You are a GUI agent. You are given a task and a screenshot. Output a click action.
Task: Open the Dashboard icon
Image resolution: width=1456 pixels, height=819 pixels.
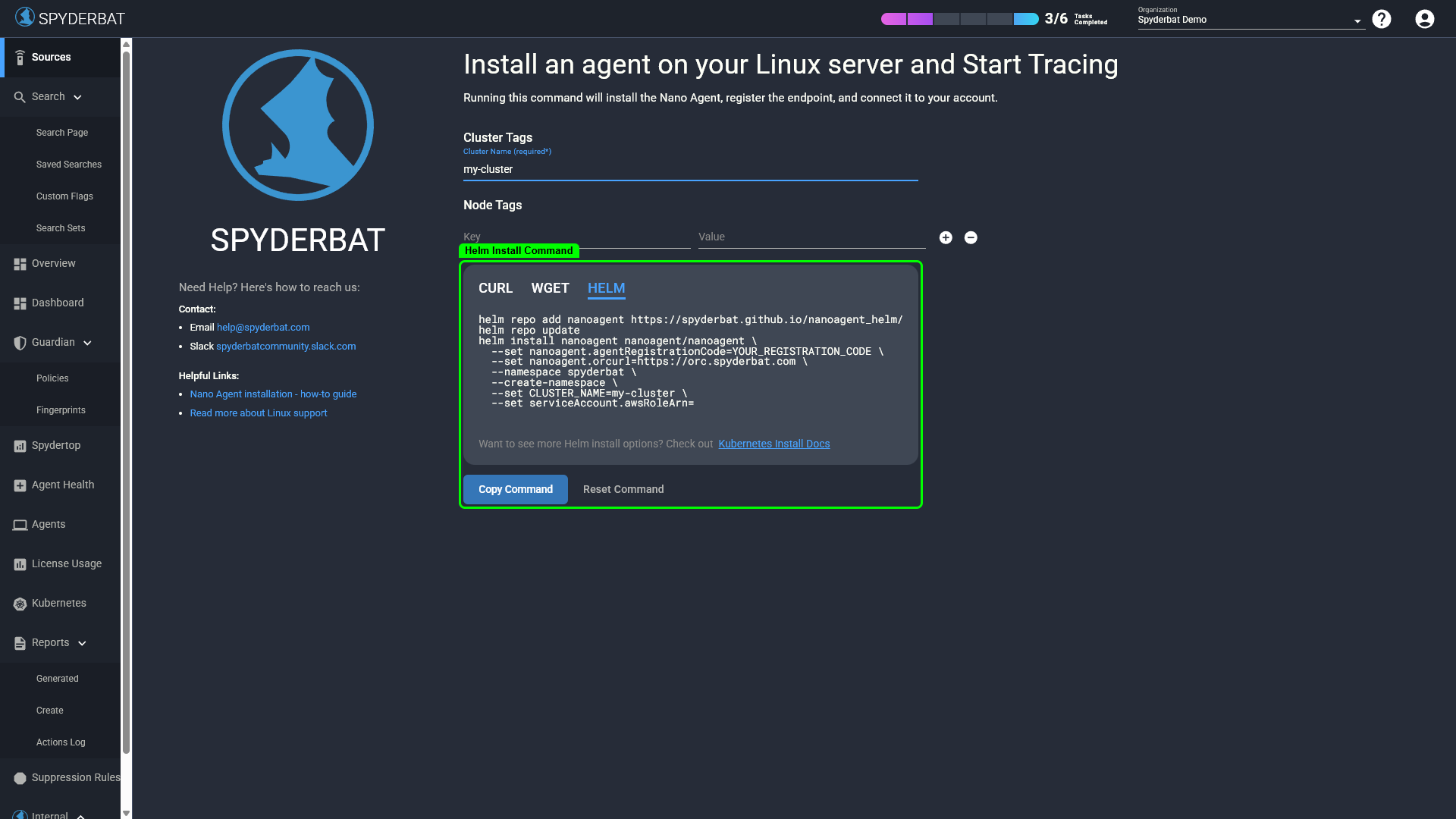(19, 303)
